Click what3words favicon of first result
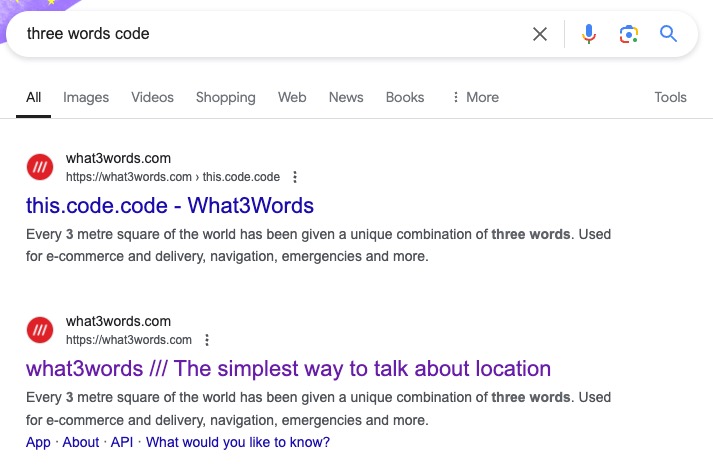Image resolution: width=713 pixels, height=473 pixels. tap(40, 167)
